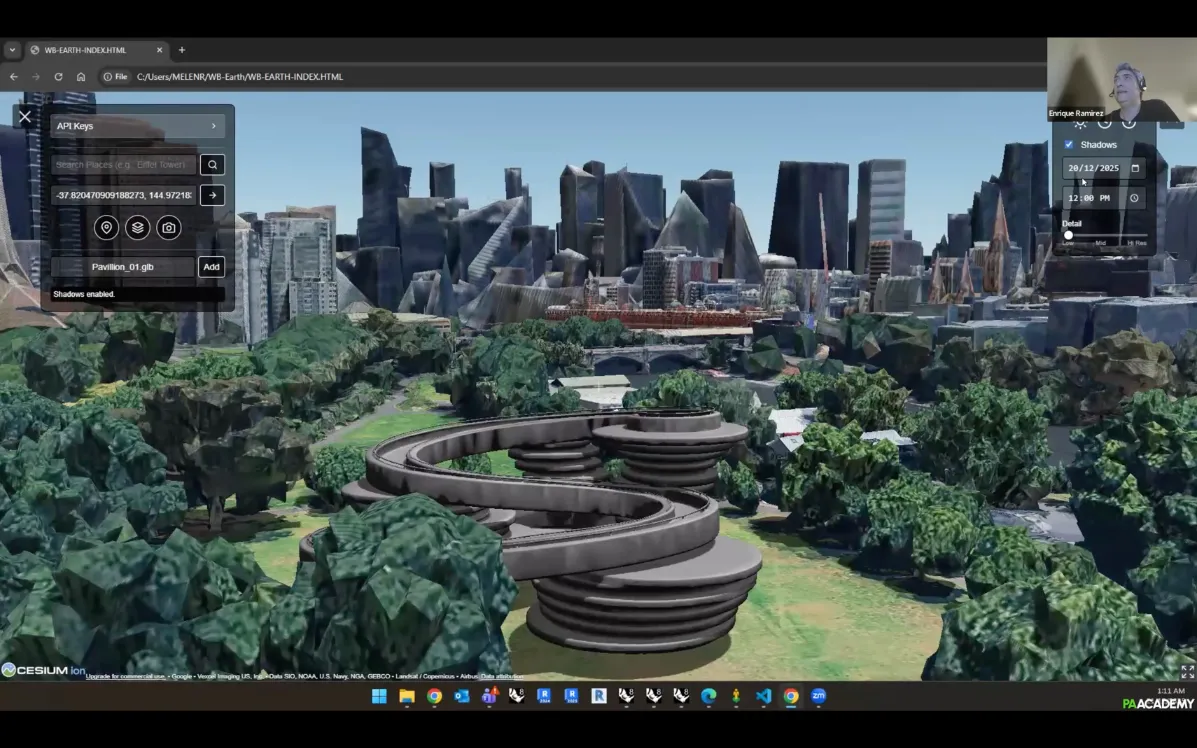Screen dimensions: 1197x748
Task: Click the go-to-coordinates arrow button
Action: click(x=212, y=195)
